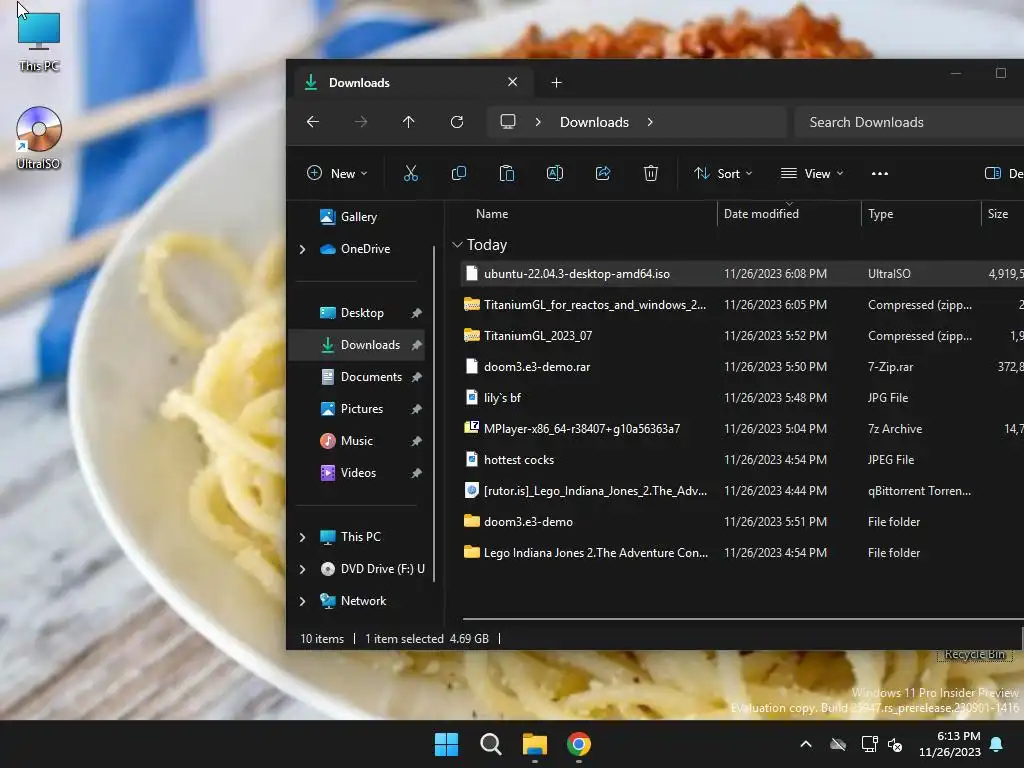Select doom3.e3-demo.rar file
This screenshot has height=768, width=1024.
click(x=742, y=366)
